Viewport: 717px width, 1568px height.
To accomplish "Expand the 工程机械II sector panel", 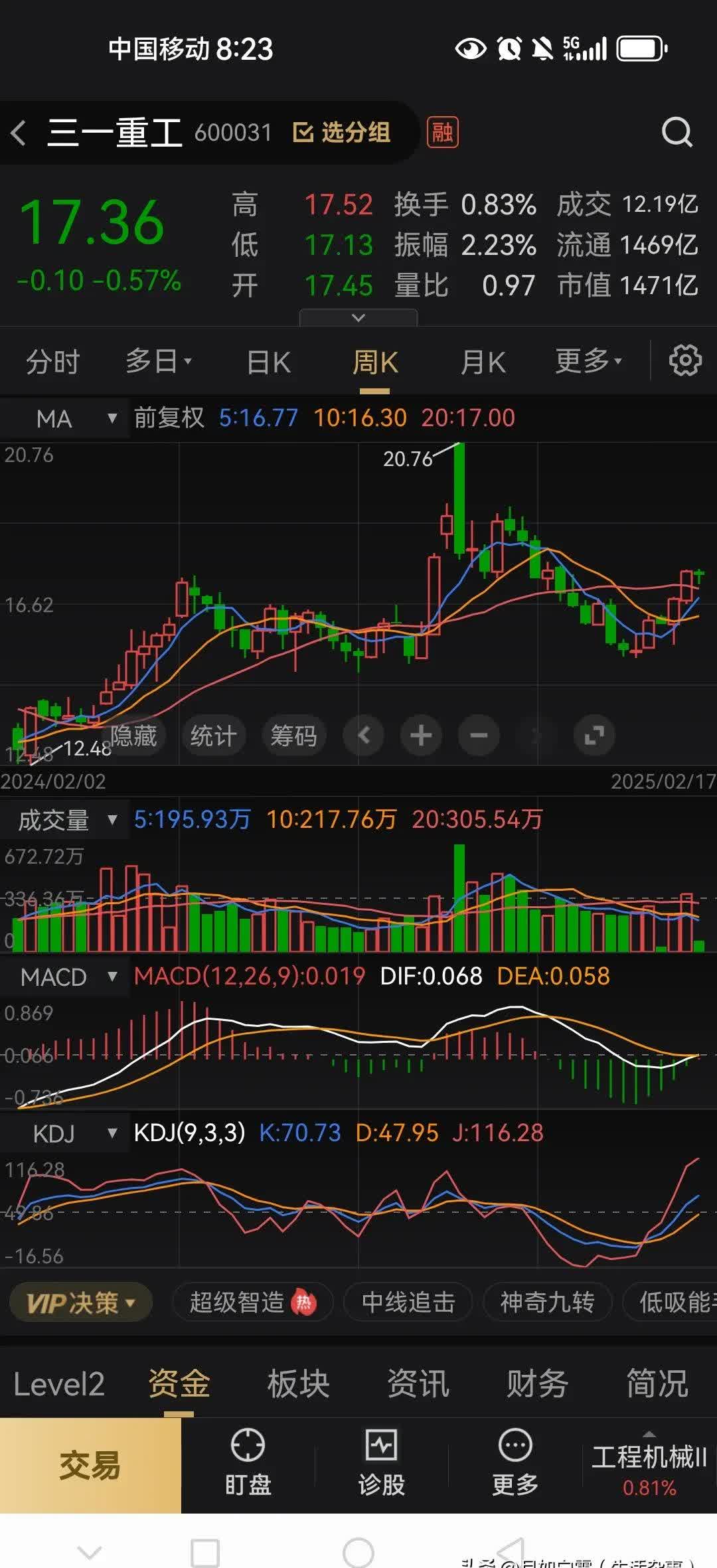I will pyautogui.click(x=649, y=1465).
